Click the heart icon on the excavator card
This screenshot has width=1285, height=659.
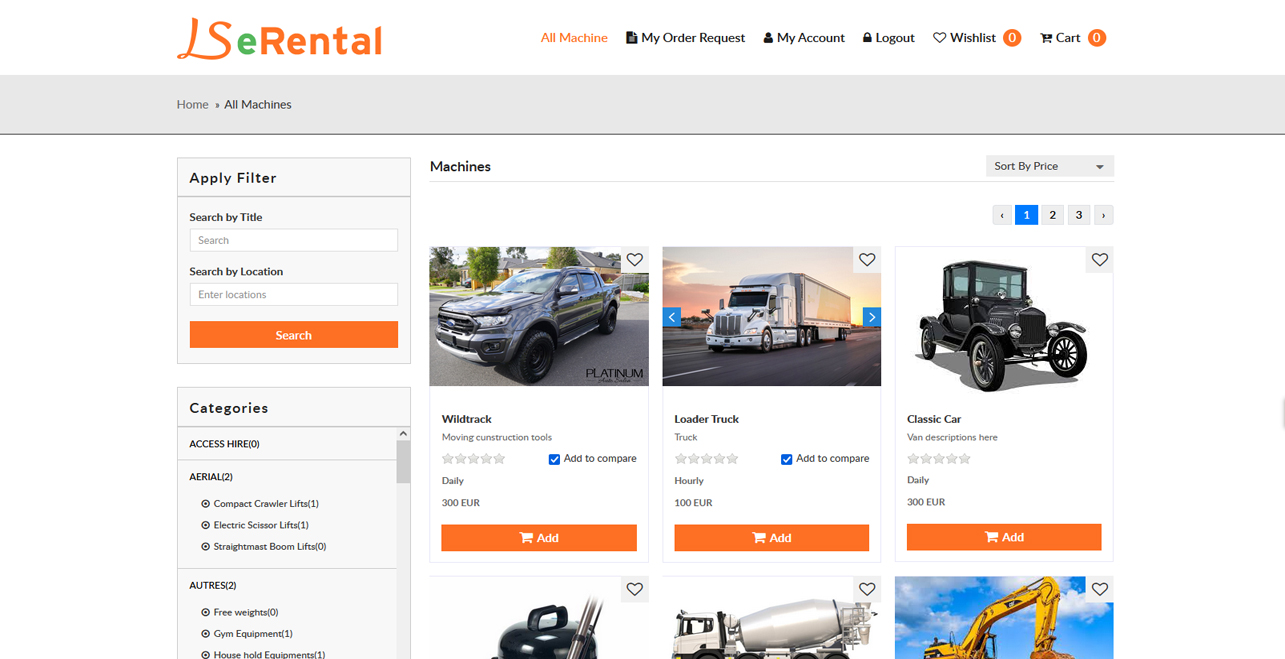pyautogui.click(x=1099, y=589)
